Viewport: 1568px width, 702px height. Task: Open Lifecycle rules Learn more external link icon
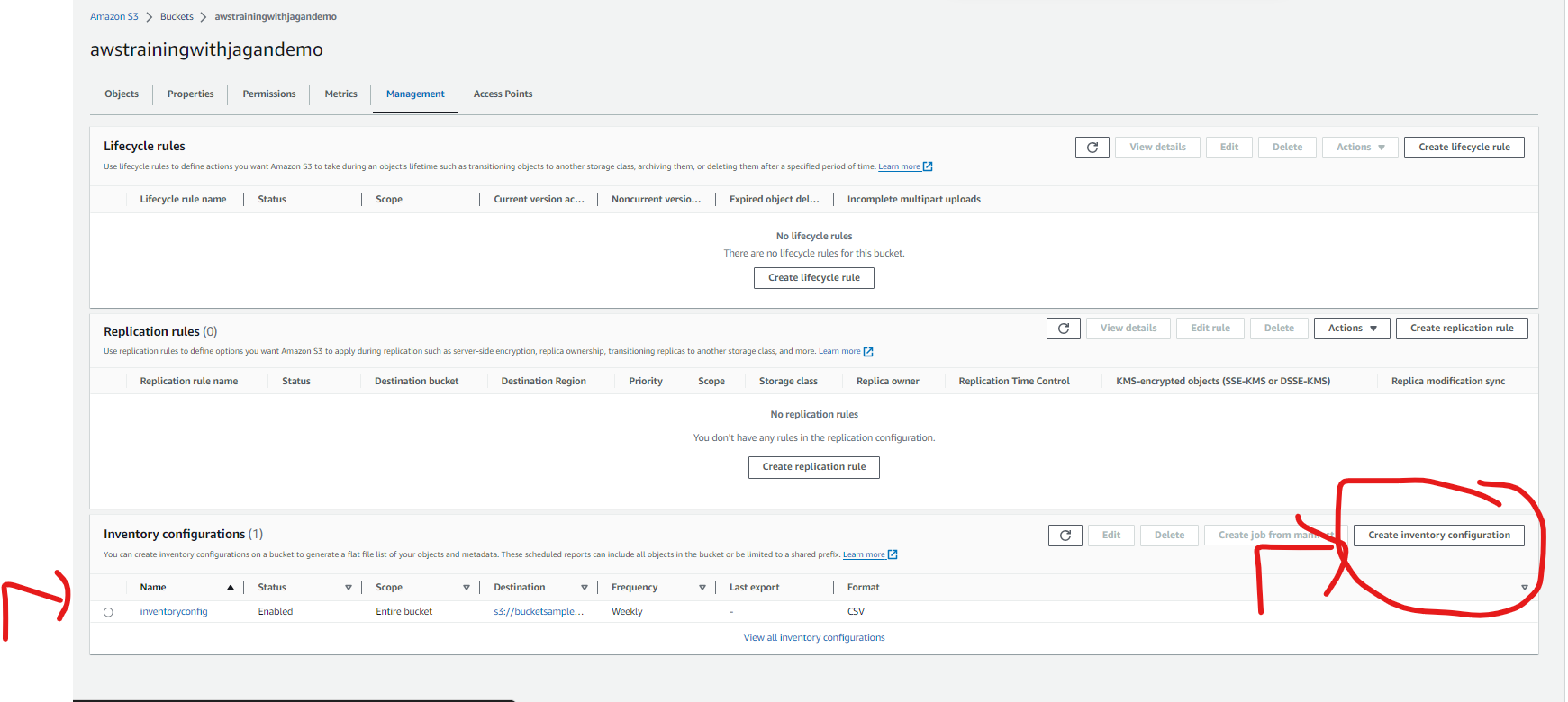point(928,166)
